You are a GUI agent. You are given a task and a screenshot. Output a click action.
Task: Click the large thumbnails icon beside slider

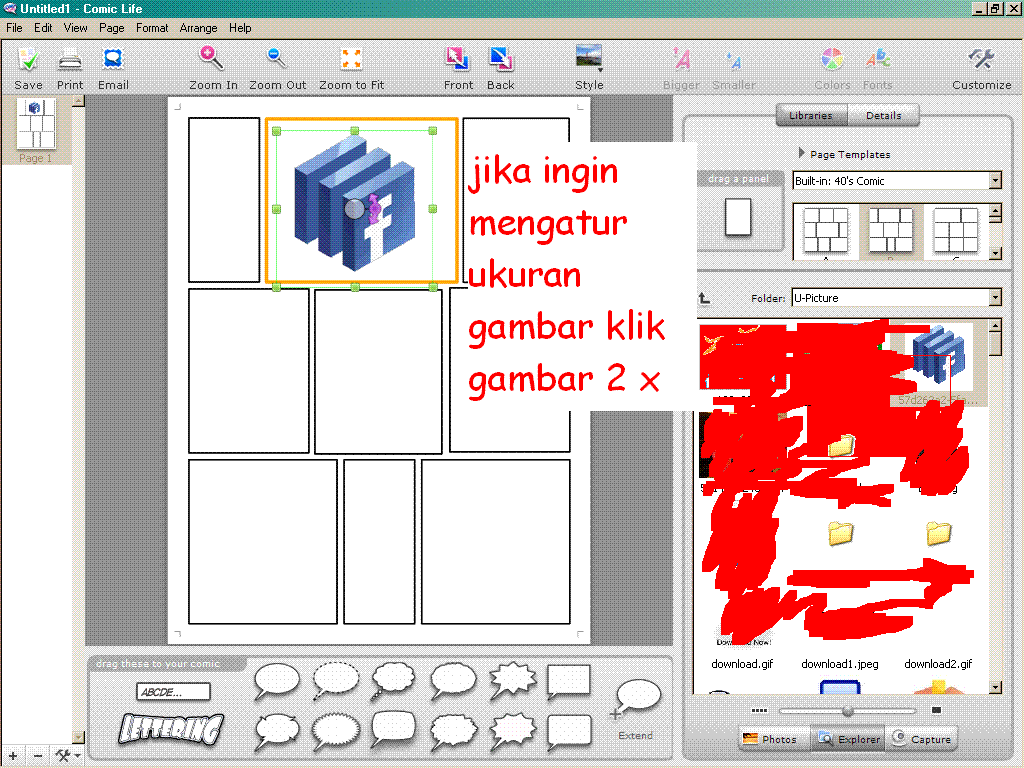[x=936, y=711]
